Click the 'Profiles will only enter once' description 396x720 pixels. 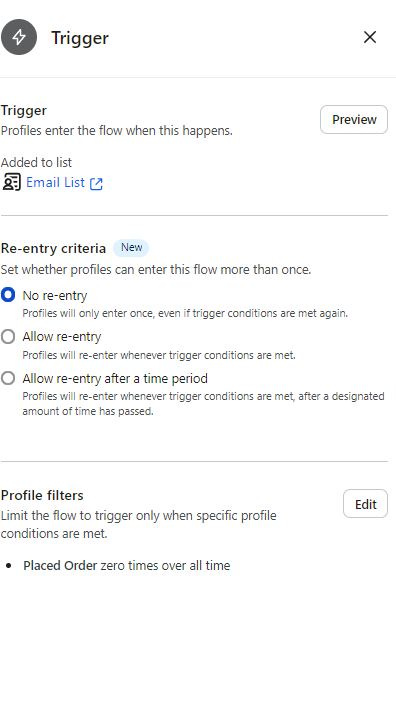[x=185, y=313]
